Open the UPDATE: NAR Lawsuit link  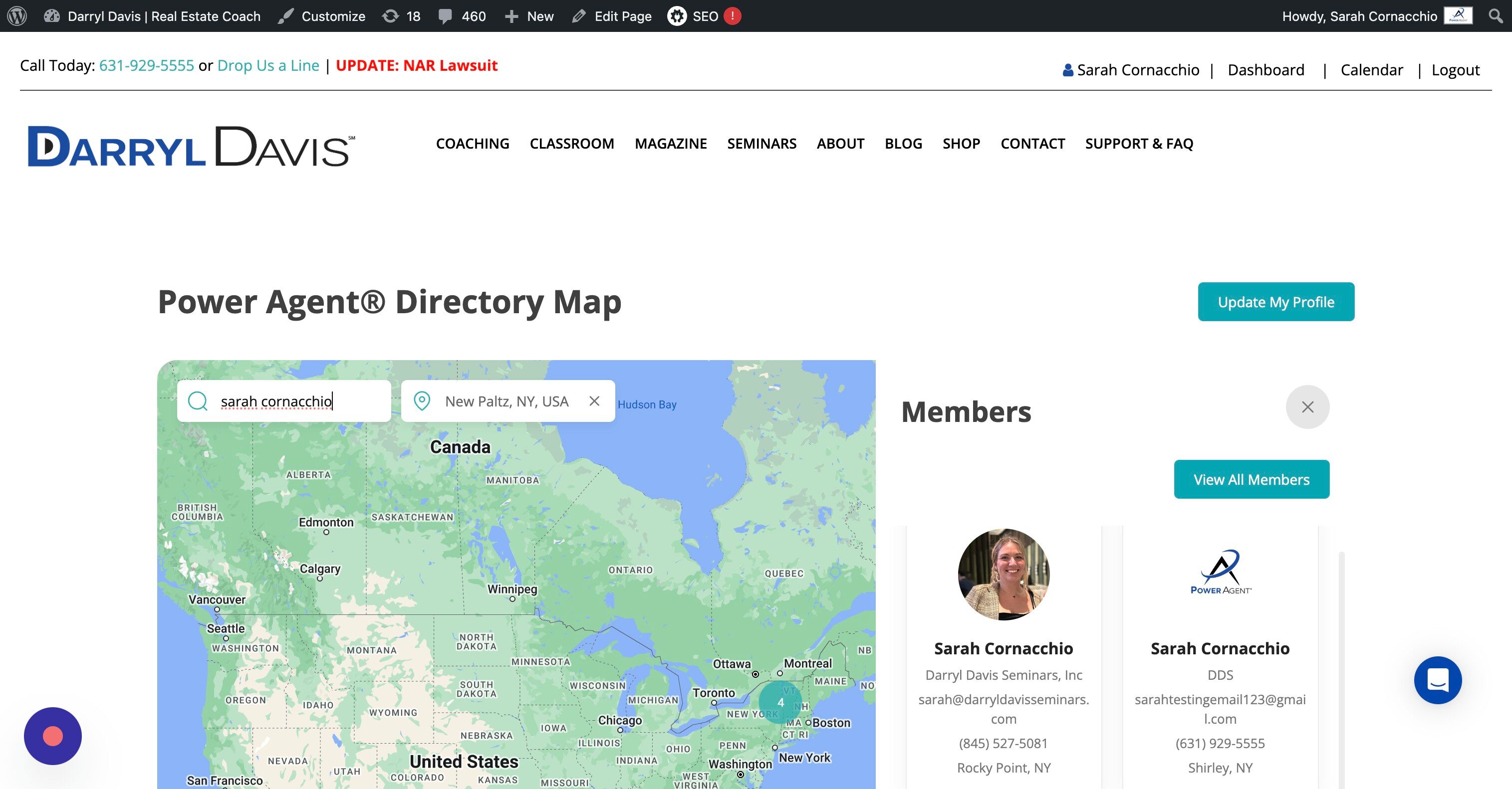pos(416,65)
